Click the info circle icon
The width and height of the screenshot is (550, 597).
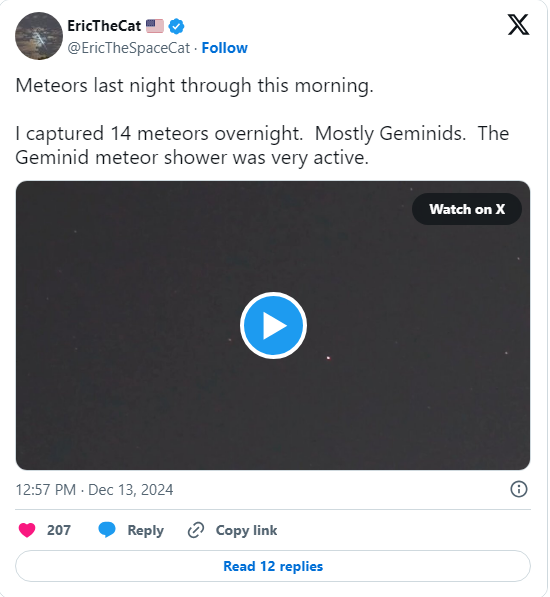click(x=518, y=489)
